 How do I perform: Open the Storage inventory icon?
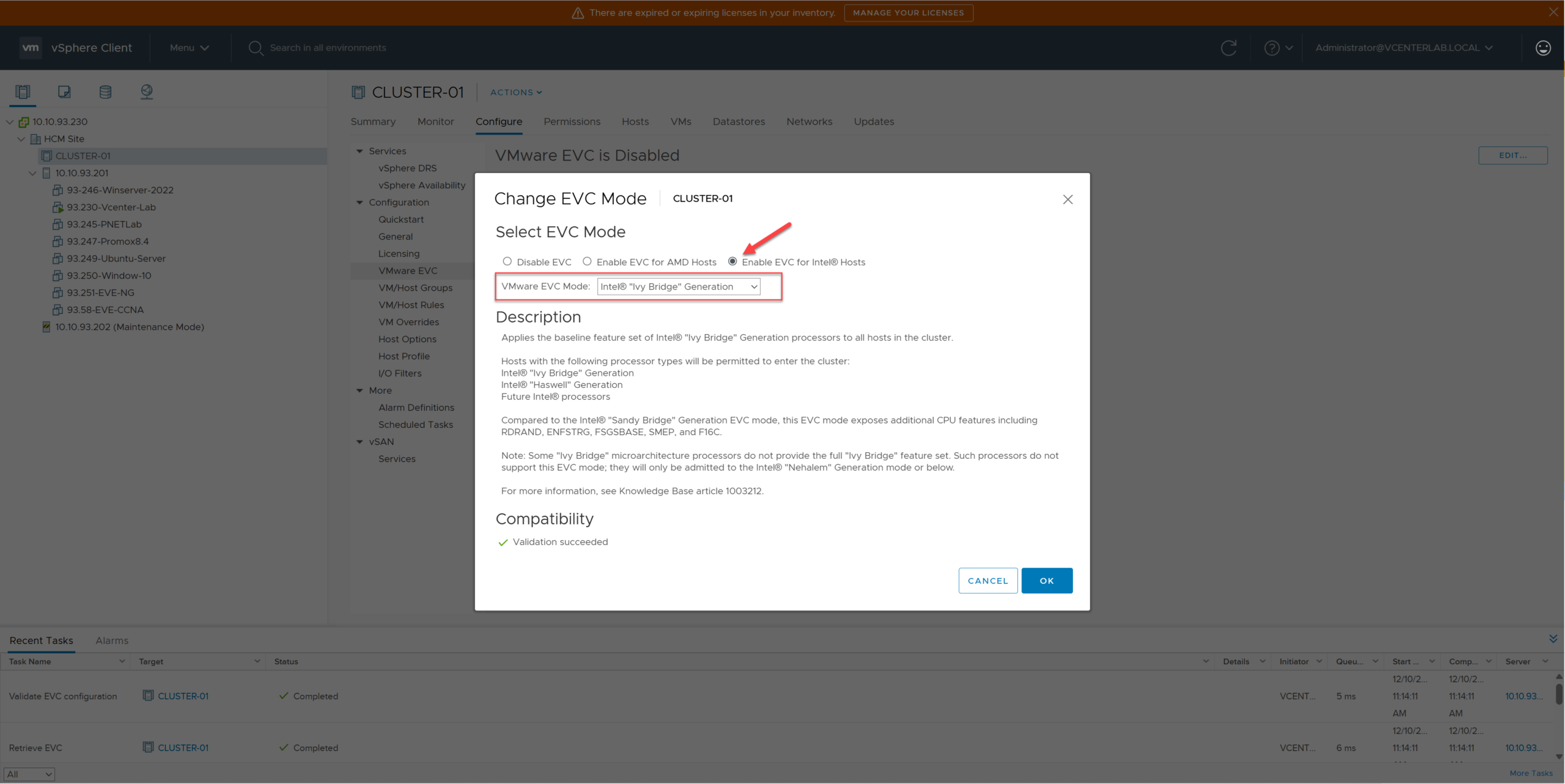pyautogui.click(x=105, y=92)
